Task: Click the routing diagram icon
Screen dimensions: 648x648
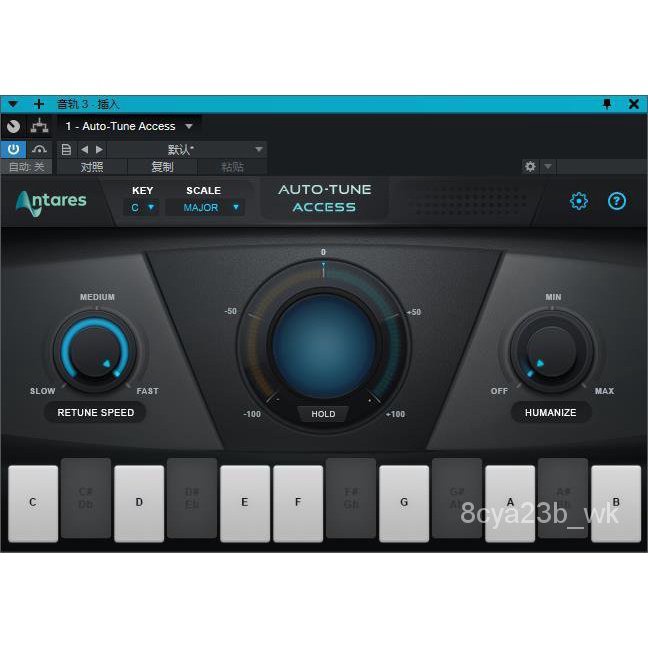Action: click(x=40, y=126)
